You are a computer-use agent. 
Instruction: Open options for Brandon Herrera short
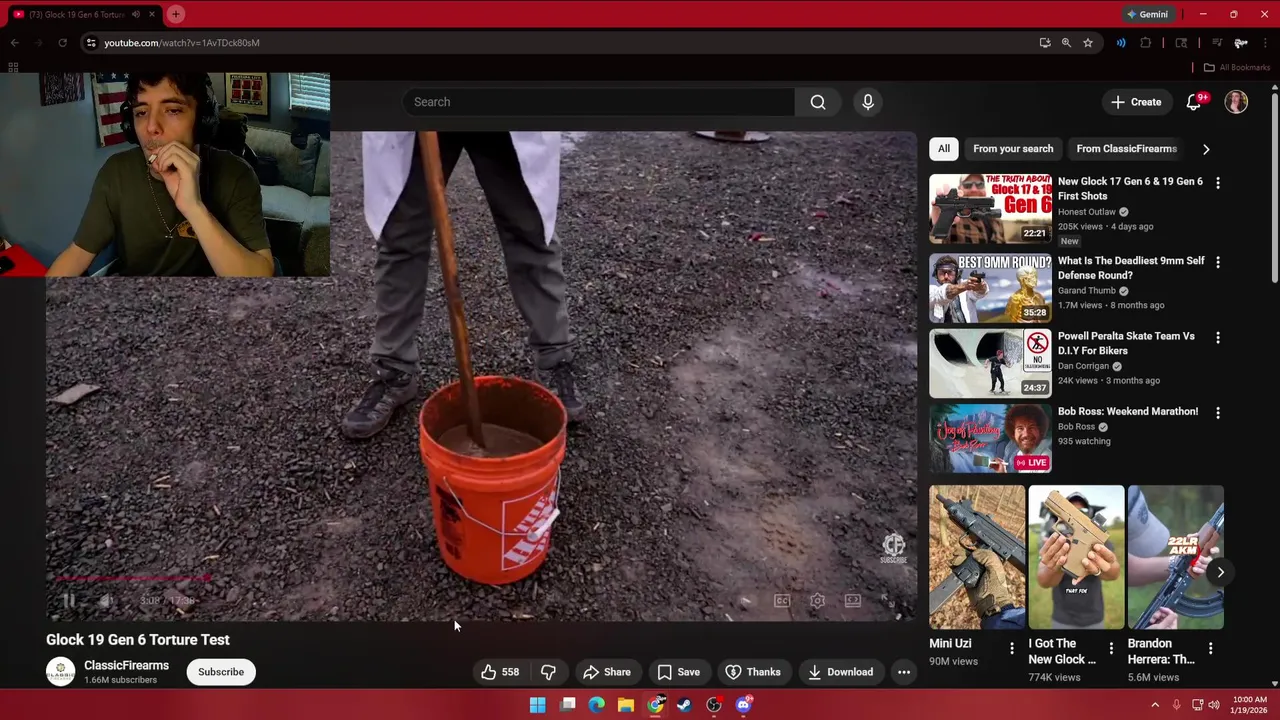tap(1210, 649)
